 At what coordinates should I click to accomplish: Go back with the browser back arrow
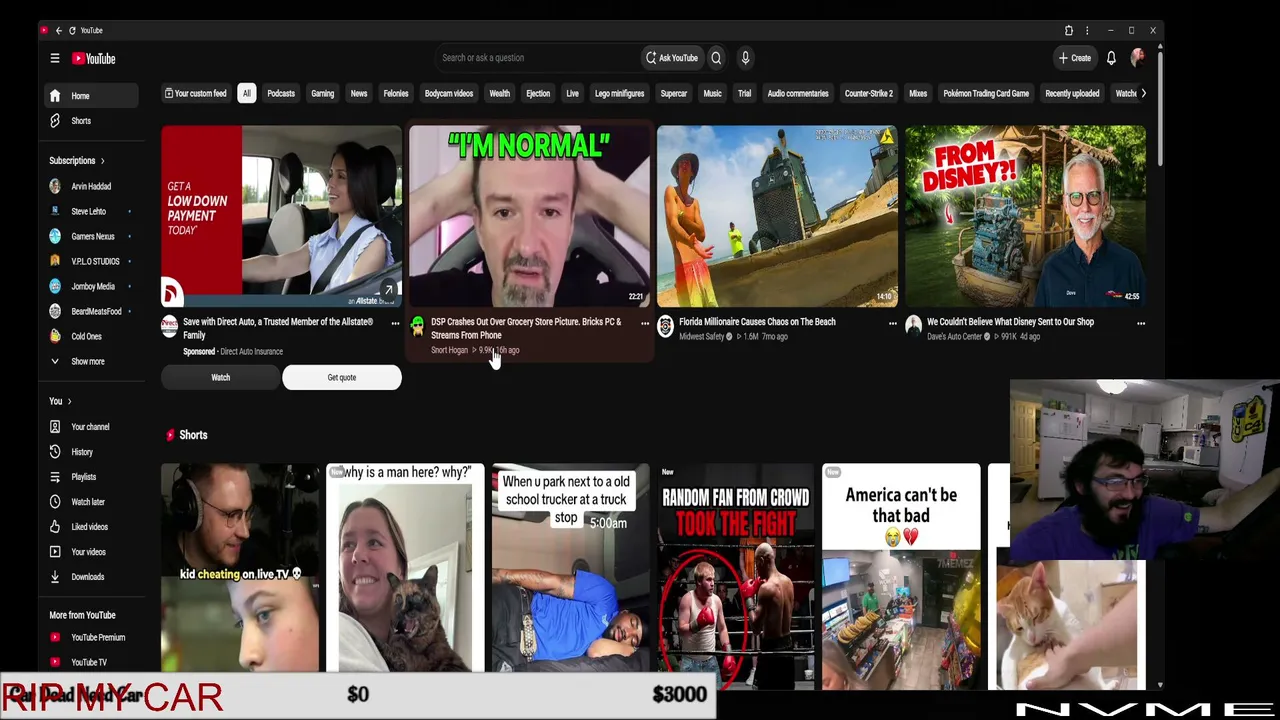(58, 31)
